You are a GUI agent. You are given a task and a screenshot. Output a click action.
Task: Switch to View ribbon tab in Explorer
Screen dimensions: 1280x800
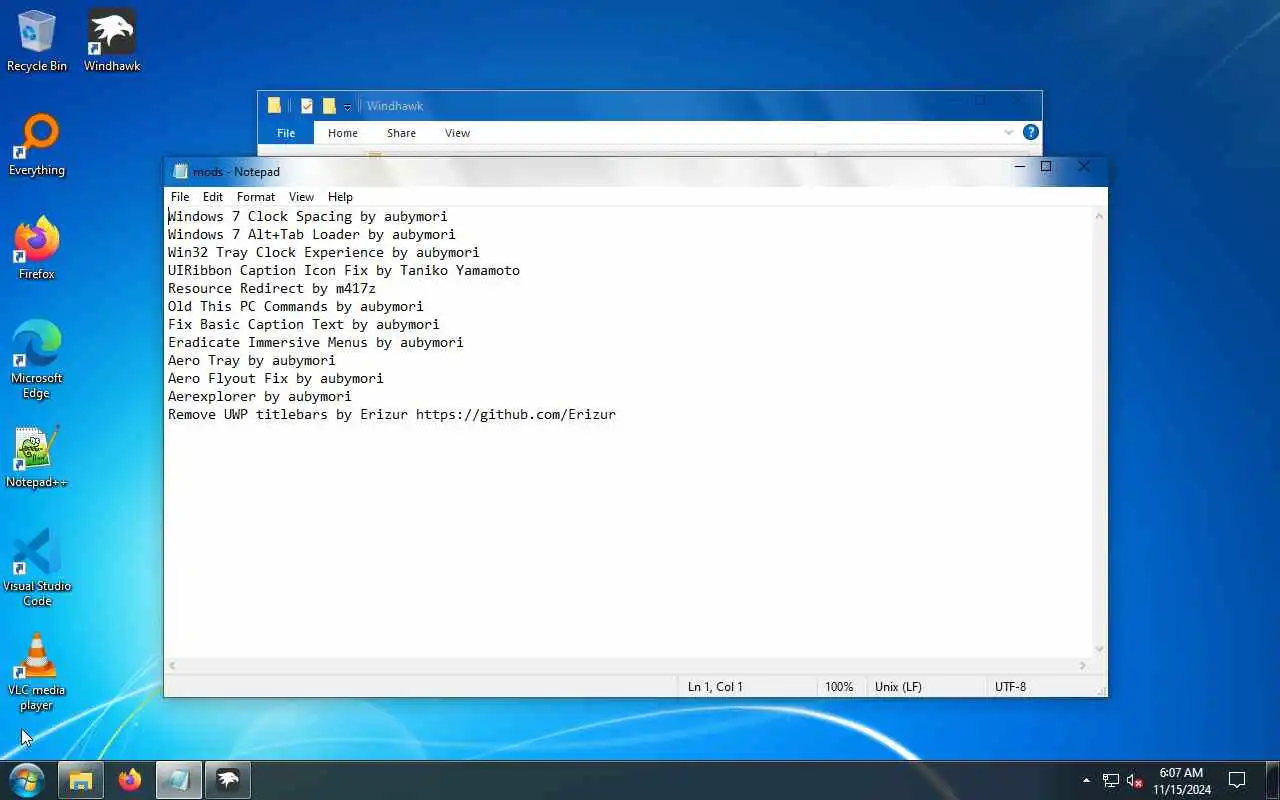(457, 133)
